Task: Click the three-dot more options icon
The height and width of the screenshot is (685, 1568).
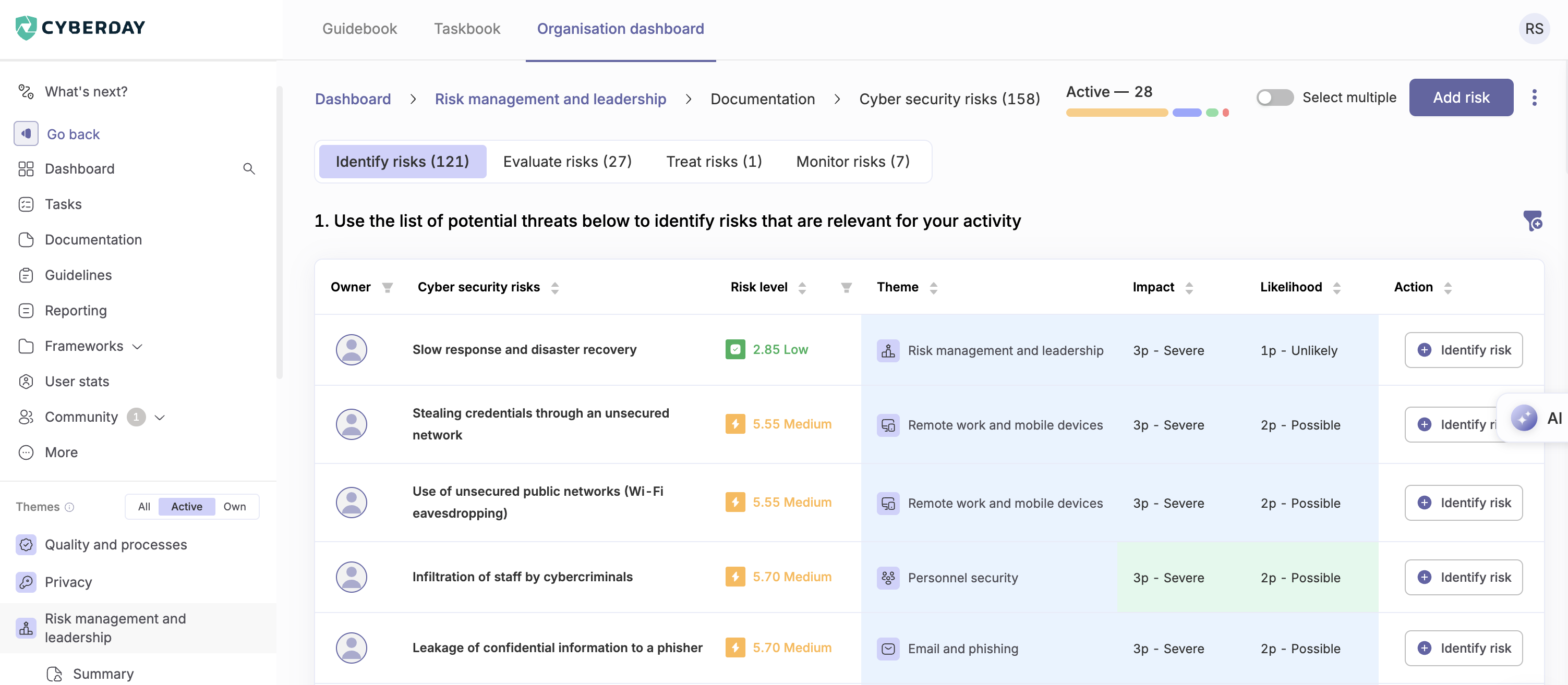Action: [x=1534, y=97]
